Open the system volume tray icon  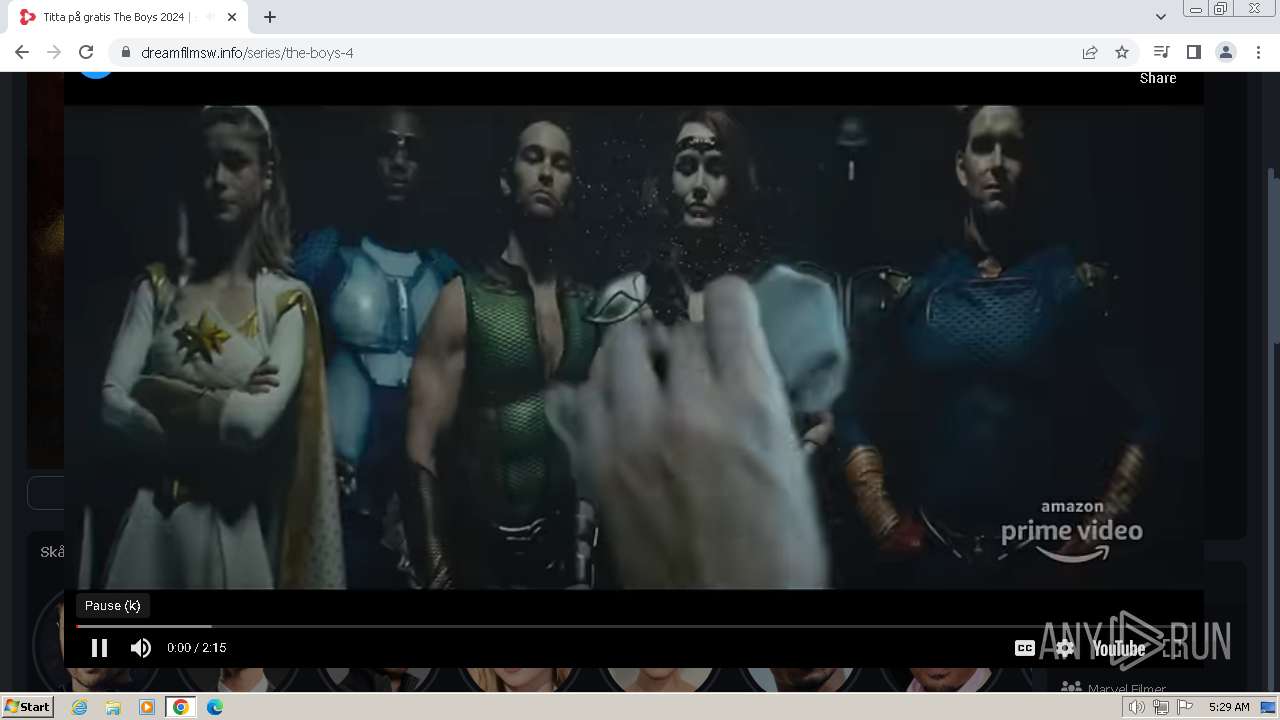click(x=1136, y=707)
